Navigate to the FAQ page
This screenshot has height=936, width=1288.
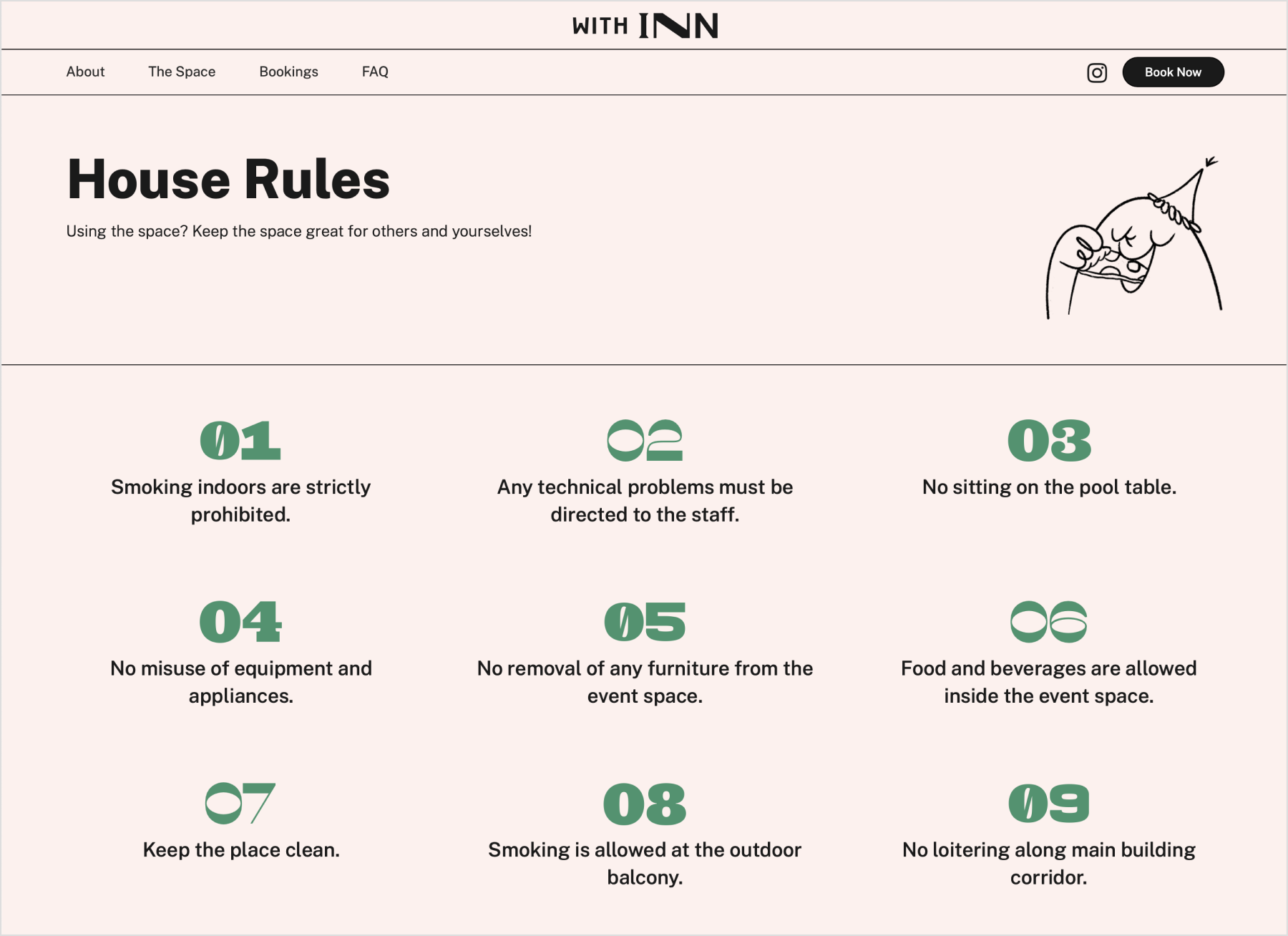coord(375,72)
